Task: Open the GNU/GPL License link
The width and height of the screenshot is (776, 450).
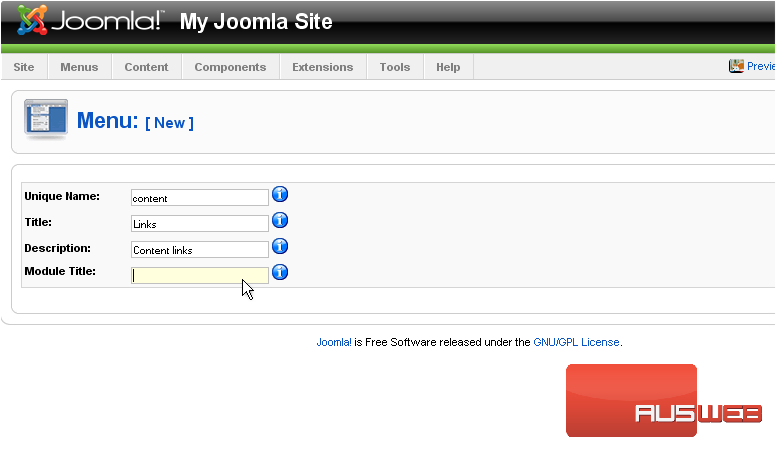Action: click(576, 342)
